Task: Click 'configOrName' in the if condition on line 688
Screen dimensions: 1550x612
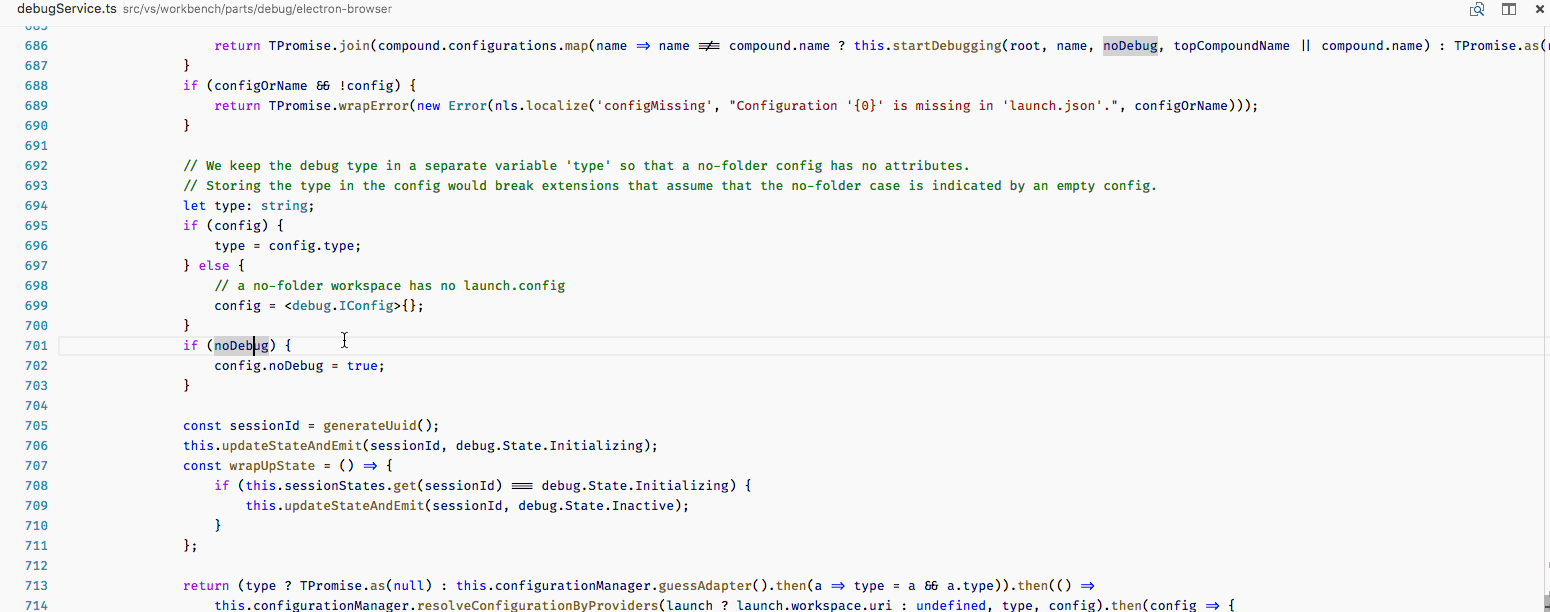Action: [x=261, y=86]
